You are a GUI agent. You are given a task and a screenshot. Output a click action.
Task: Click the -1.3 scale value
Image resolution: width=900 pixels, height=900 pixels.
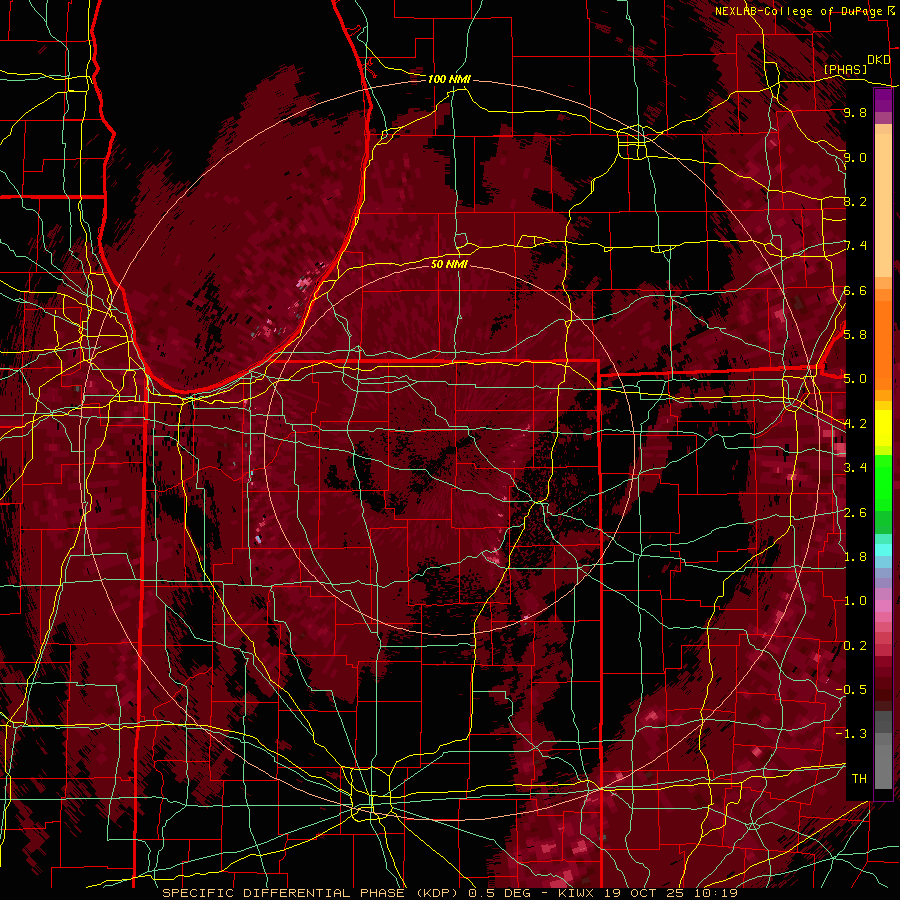click(851, 734)
